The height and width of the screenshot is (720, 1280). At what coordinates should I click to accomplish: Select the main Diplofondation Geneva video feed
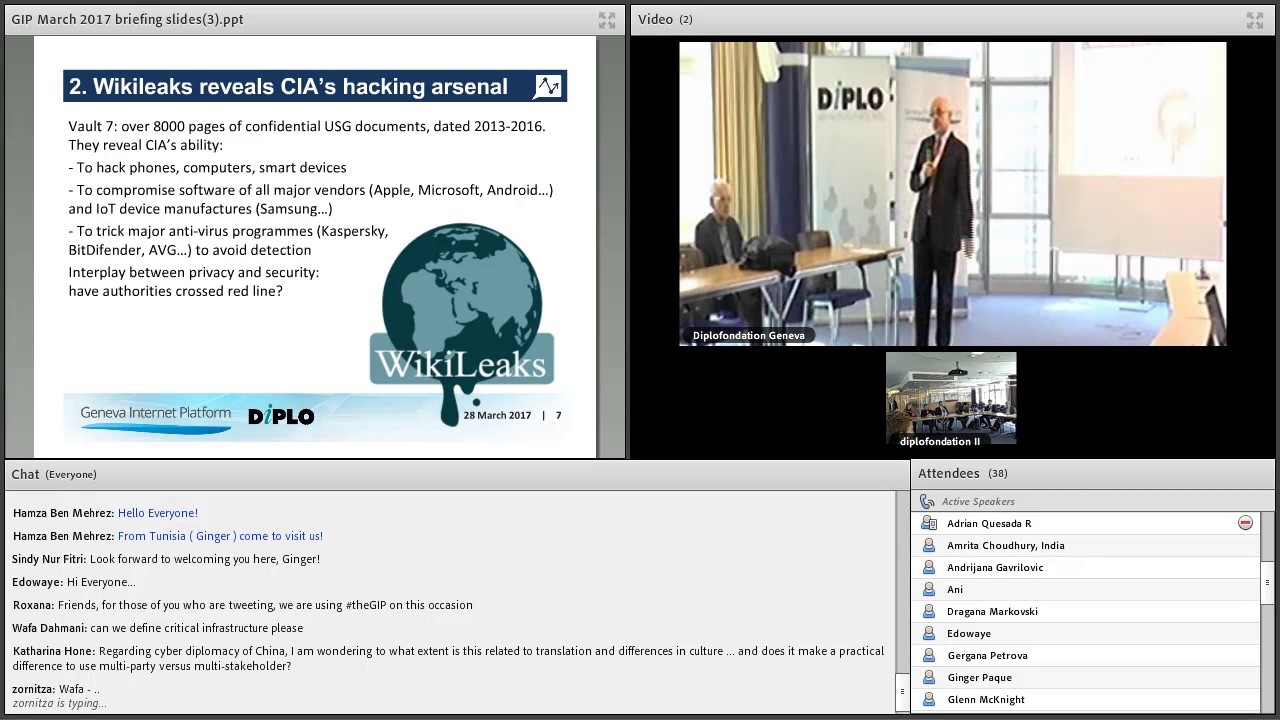pyautogui.click(x=952, y=193)
